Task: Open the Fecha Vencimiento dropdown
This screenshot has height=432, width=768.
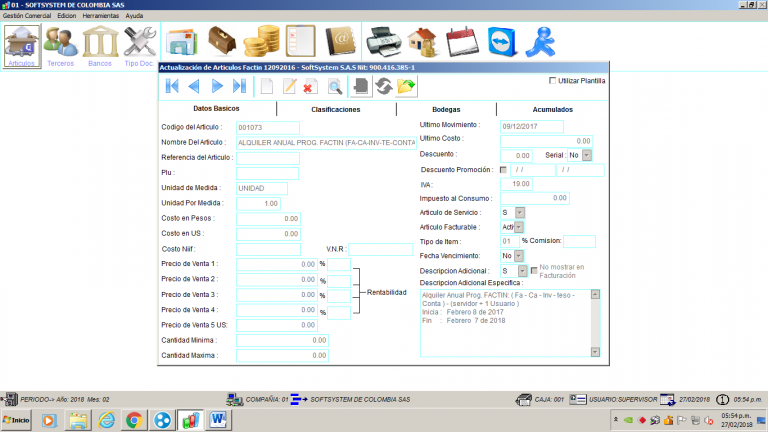Action: [519, 256]
